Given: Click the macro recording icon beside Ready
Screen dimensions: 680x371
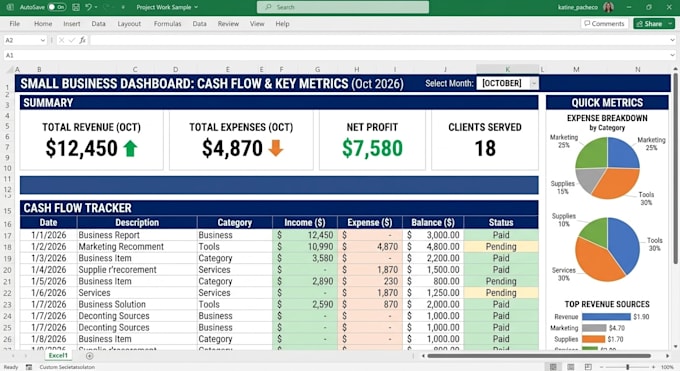Looking at the screenshot, I should pyautogui.click(x=29, y=367).
